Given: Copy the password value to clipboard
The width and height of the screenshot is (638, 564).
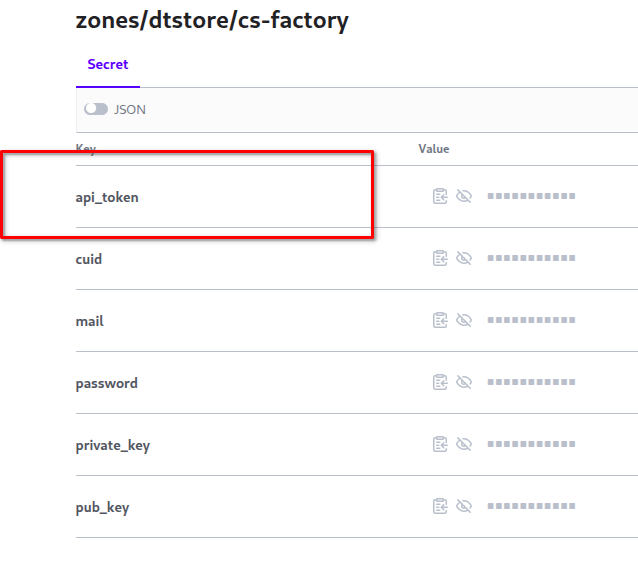Looking at the screenshot, I should click(x=440, y=382).
